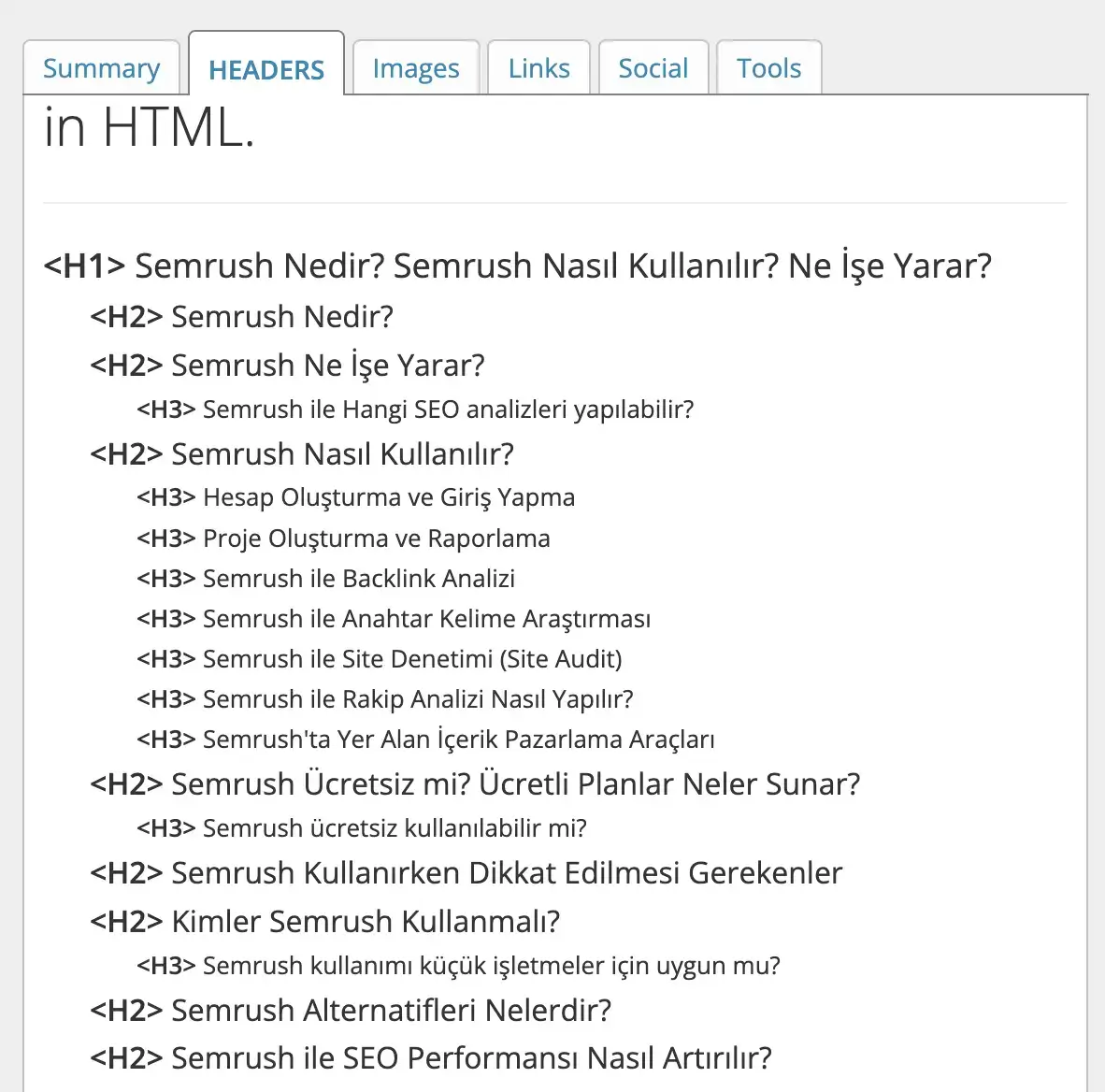Switch to the Links tab

538,67
